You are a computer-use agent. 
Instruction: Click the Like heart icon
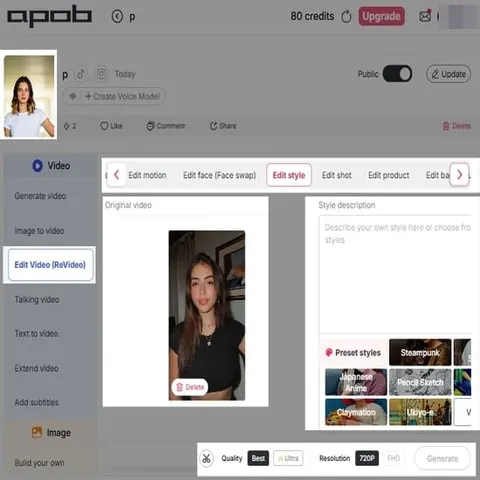coord(104,126)
